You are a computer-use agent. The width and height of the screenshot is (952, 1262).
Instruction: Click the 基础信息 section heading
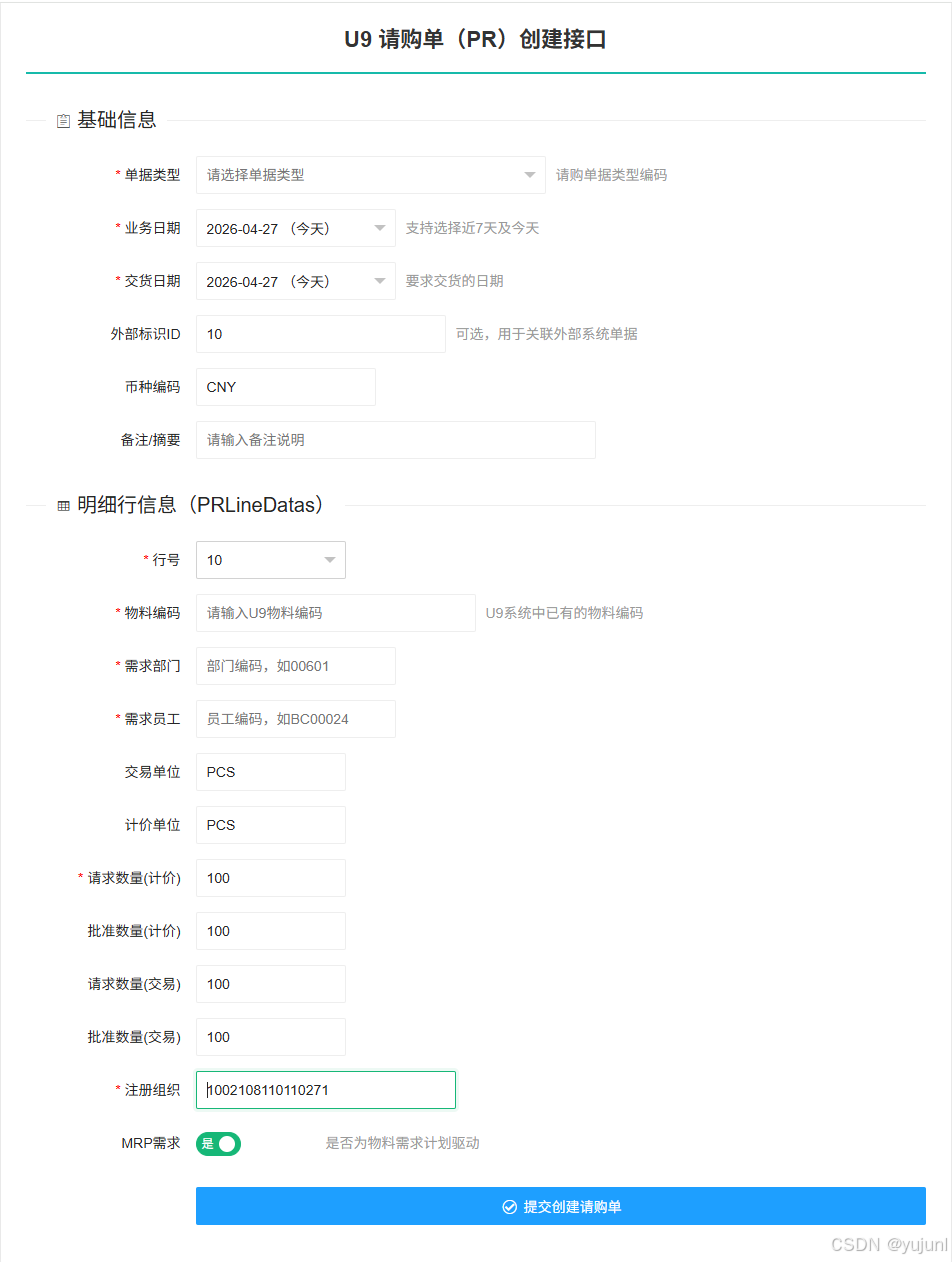[x=117, y=120]
